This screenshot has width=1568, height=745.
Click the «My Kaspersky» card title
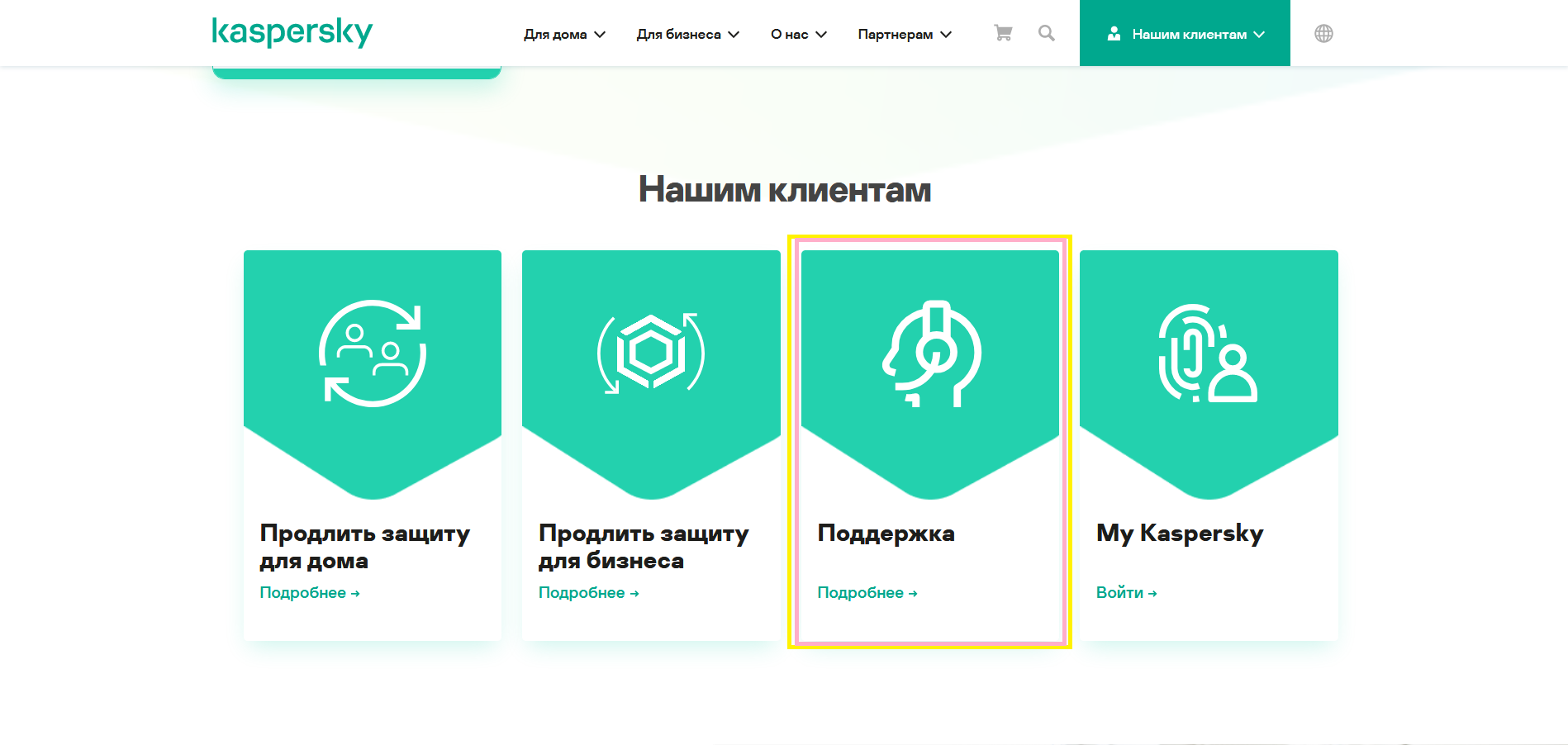pos(1180,534)
